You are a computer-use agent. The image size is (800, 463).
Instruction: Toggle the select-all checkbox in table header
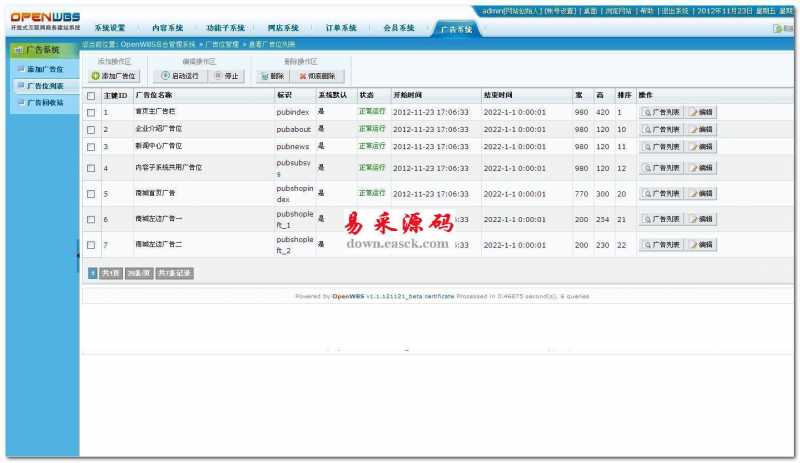click(x=91, y=95)
